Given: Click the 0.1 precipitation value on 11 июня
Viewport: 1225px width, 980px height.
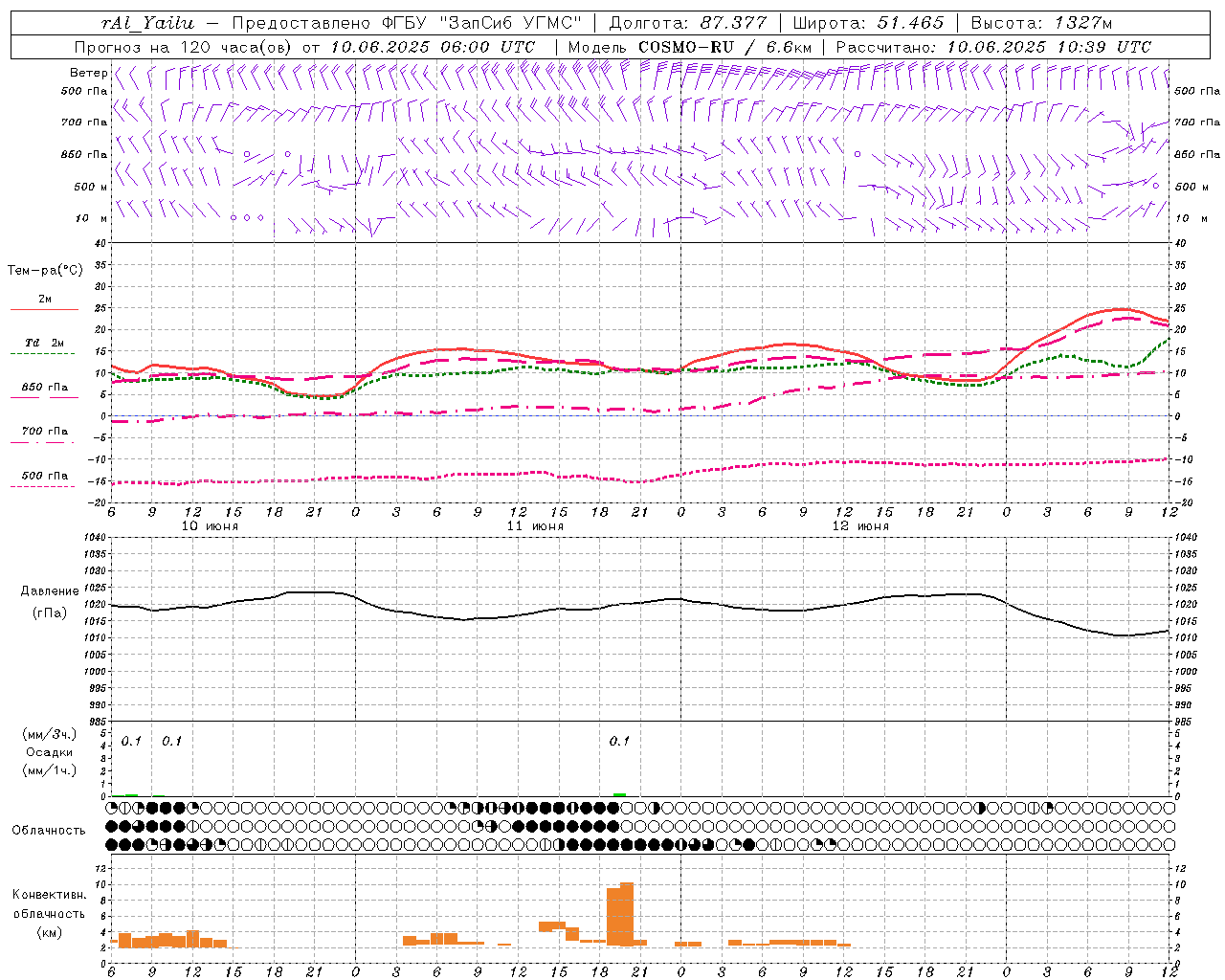Looking at the screenshot, I should 619,742.
